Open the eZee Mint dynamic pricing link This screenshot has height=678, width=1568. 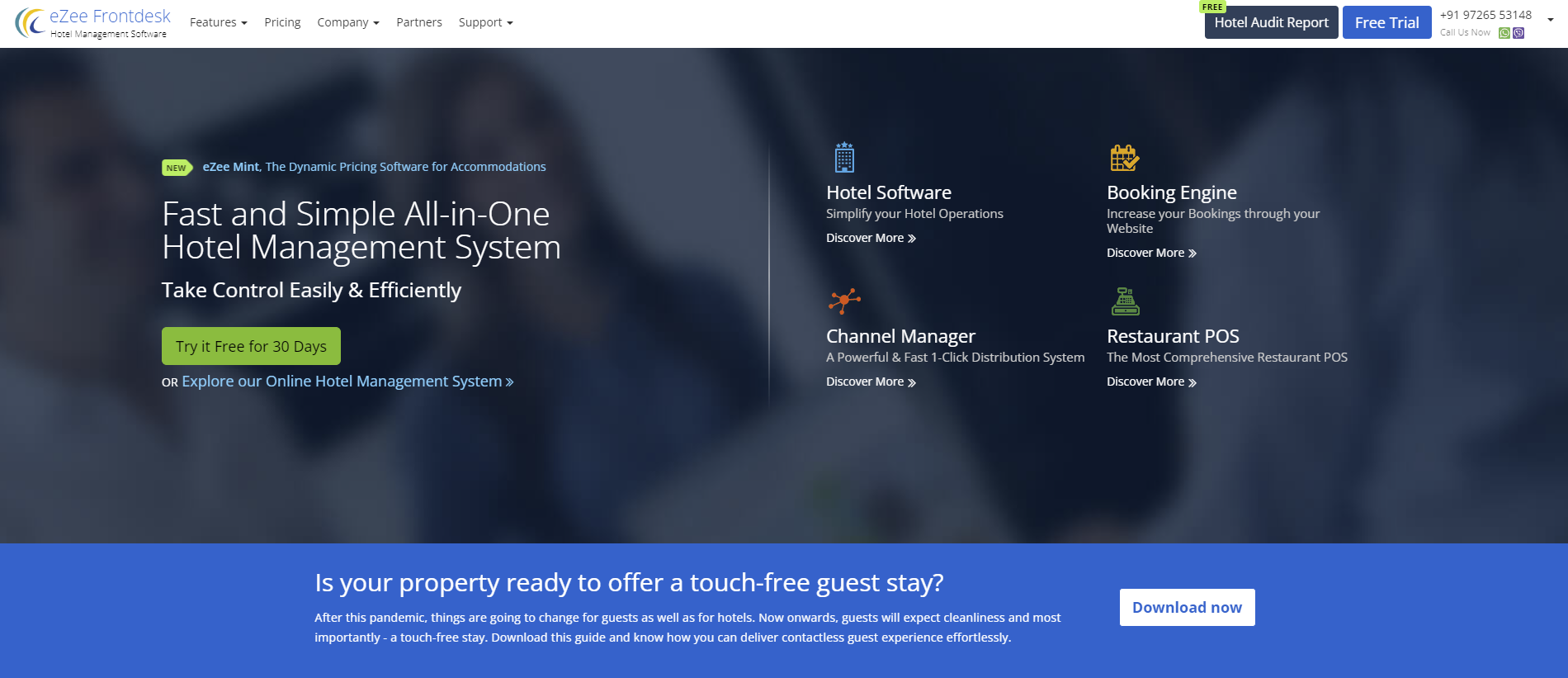374,167
